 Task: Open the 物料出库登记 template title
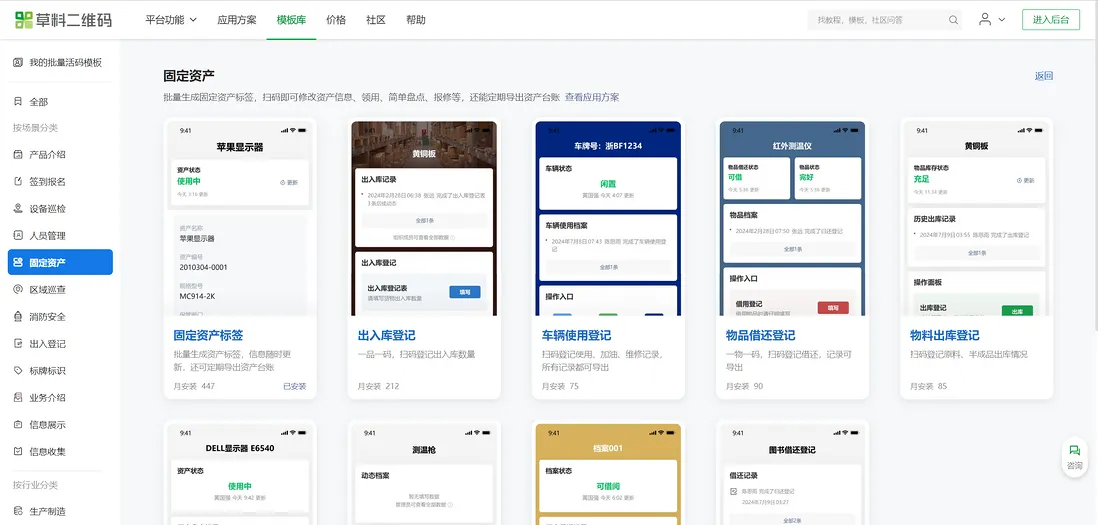[945, 336]
